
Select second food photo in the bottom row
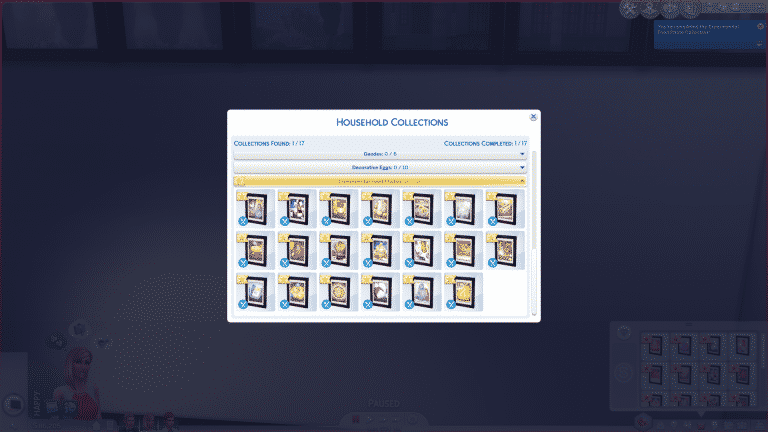click(x=297, y=292)
